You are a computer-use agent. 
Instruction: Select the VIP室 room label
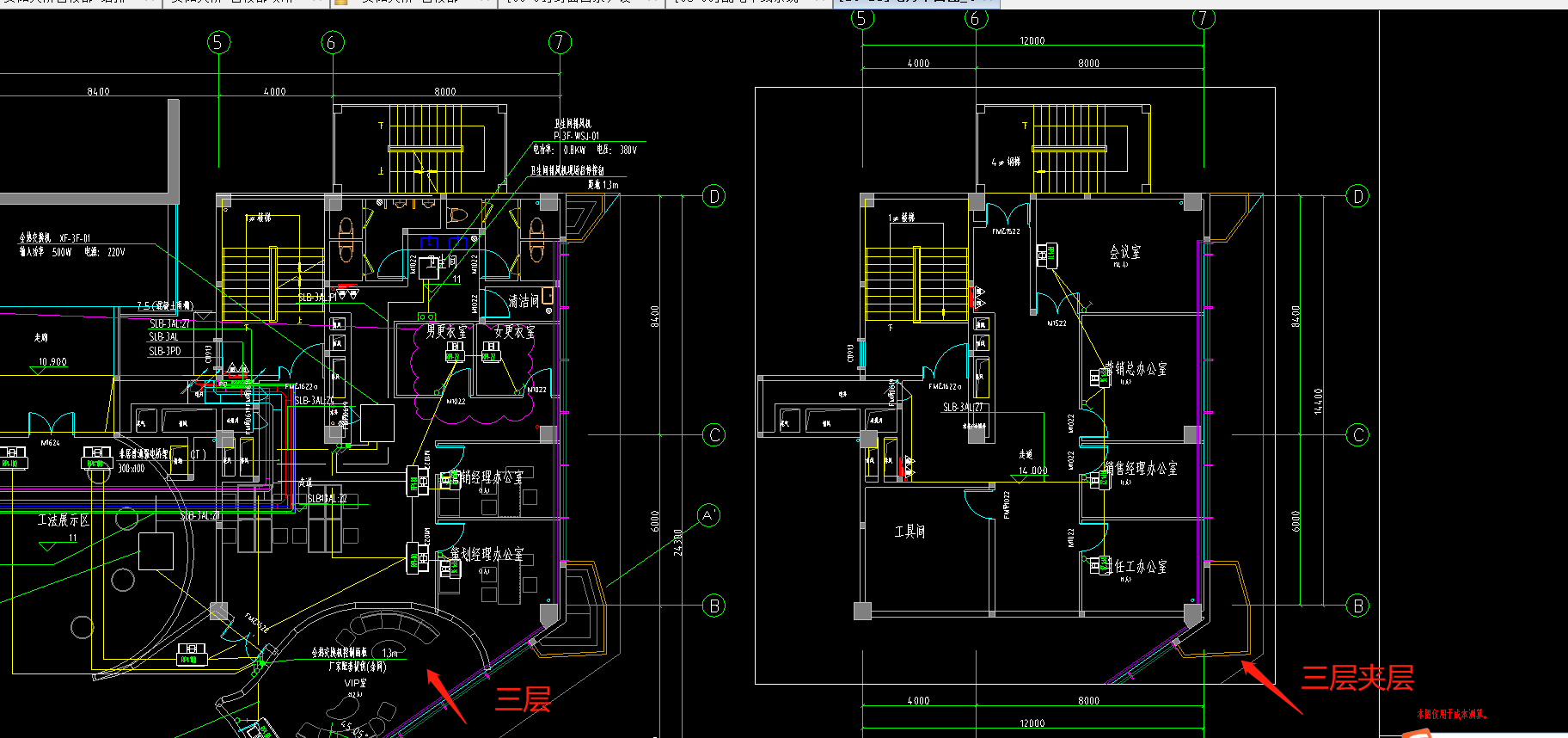(356, 683)
